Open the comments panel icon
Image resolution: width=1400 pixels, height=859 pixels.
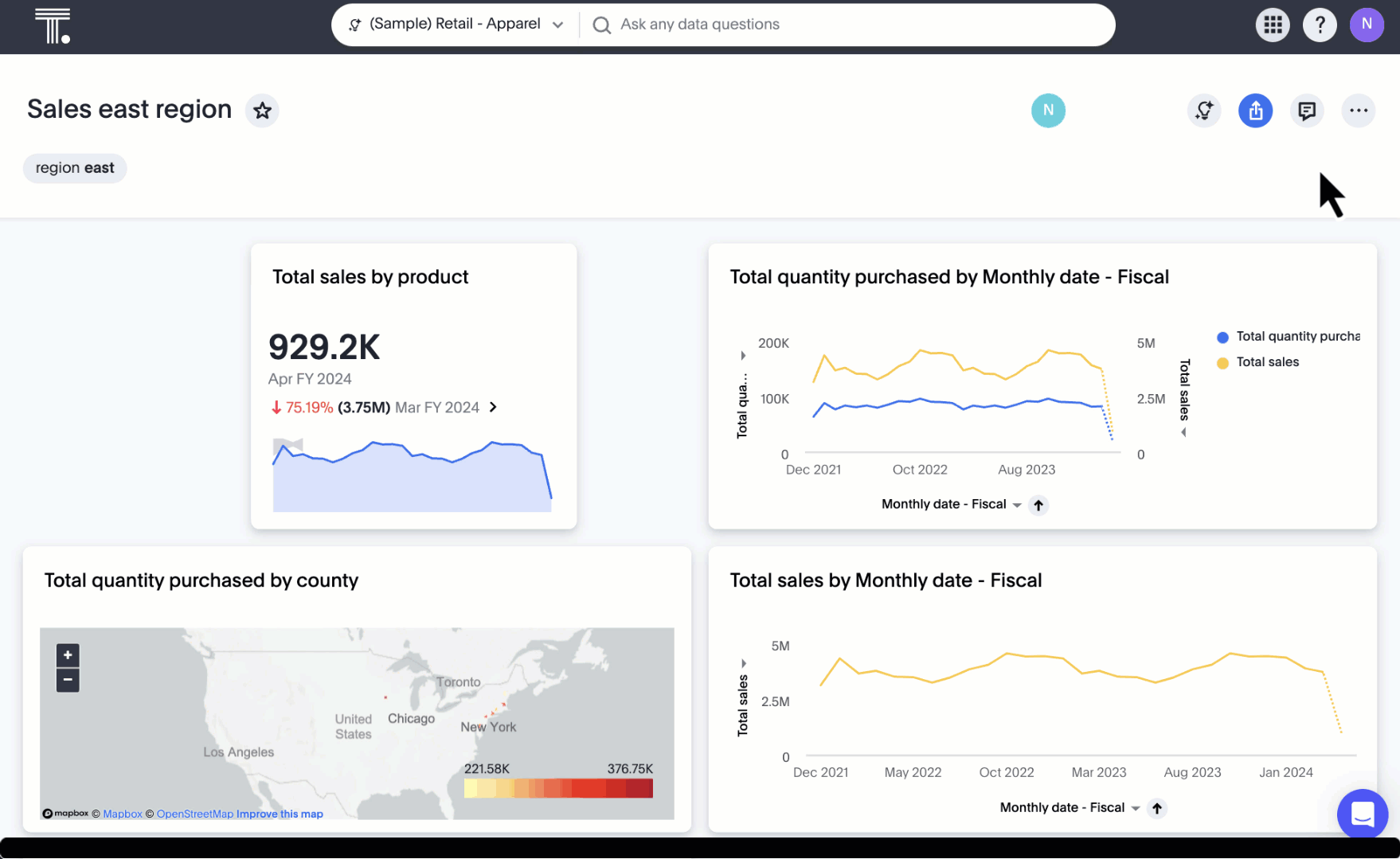(1307, 111)
